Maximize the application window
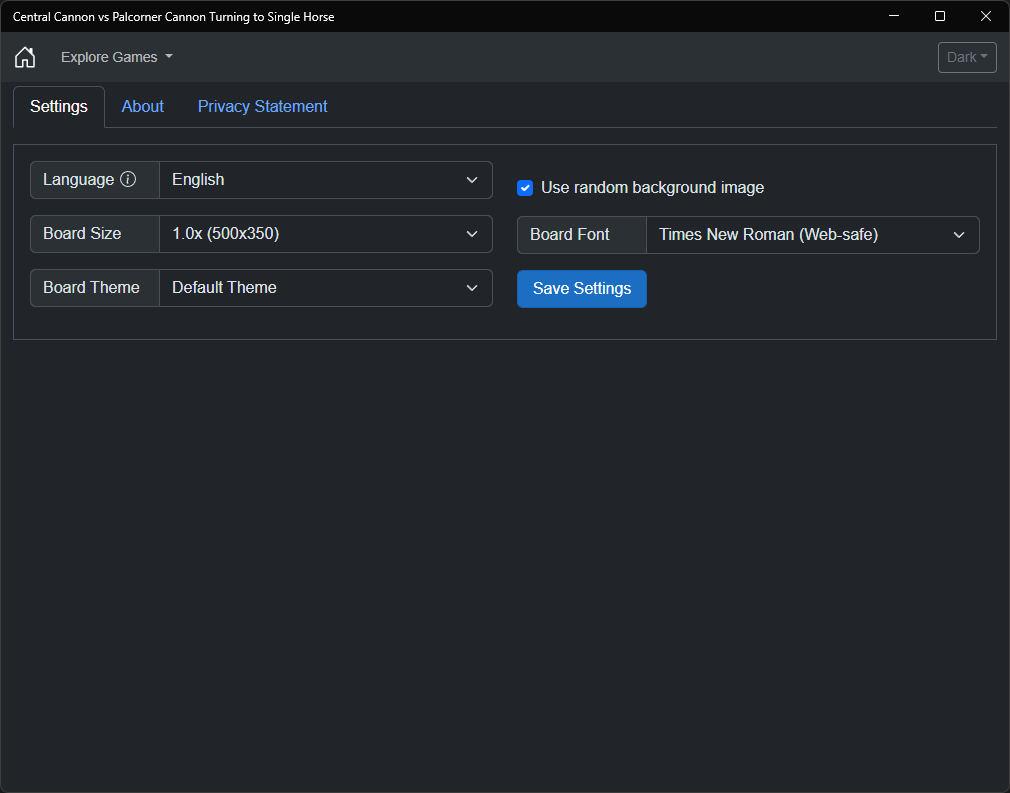 pos(940,16)
